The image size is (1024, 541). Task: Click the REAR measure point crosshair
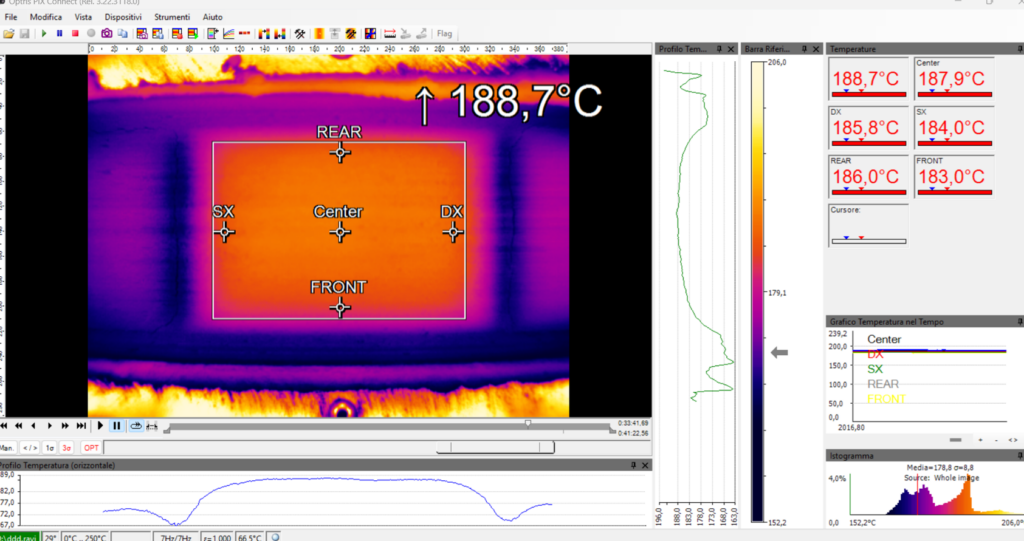pos(340,153)
